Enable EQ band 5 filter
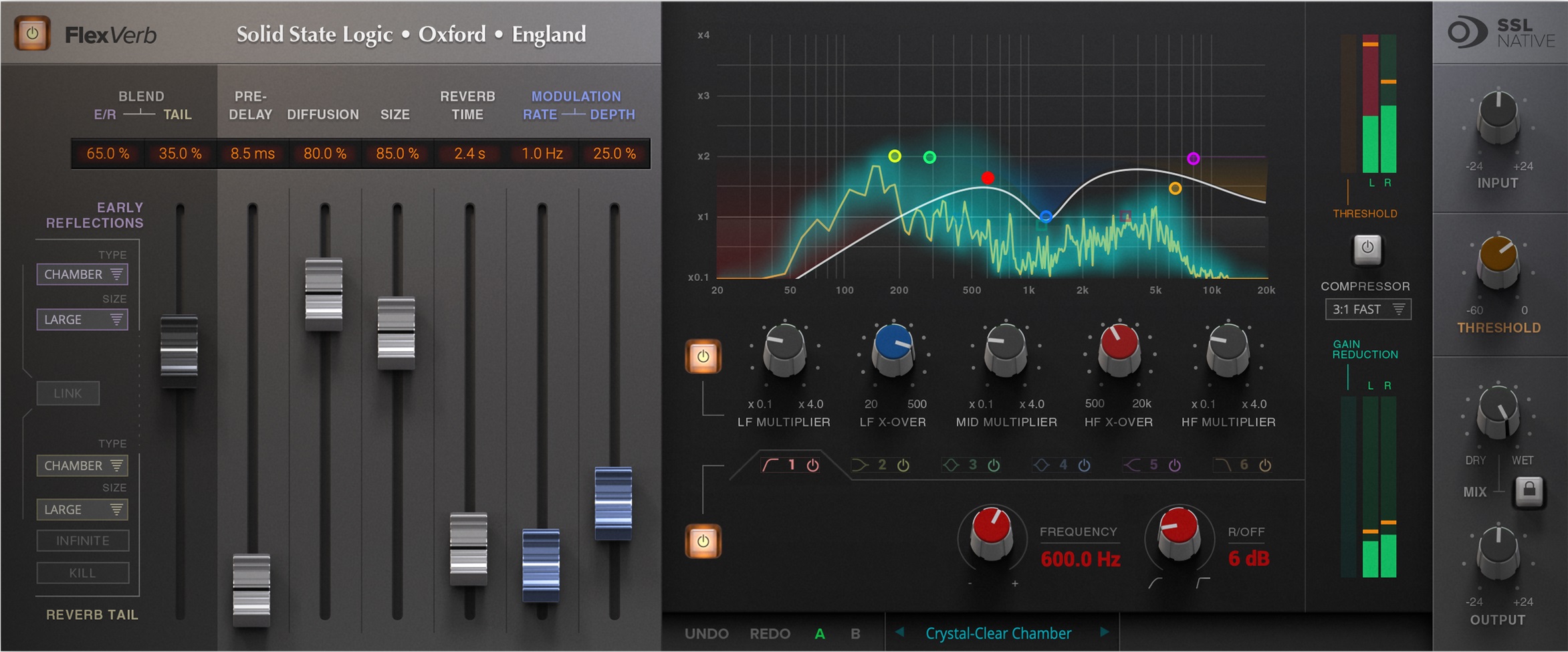This screenshot has height=652, width=1568. (x=1174, y=465)
